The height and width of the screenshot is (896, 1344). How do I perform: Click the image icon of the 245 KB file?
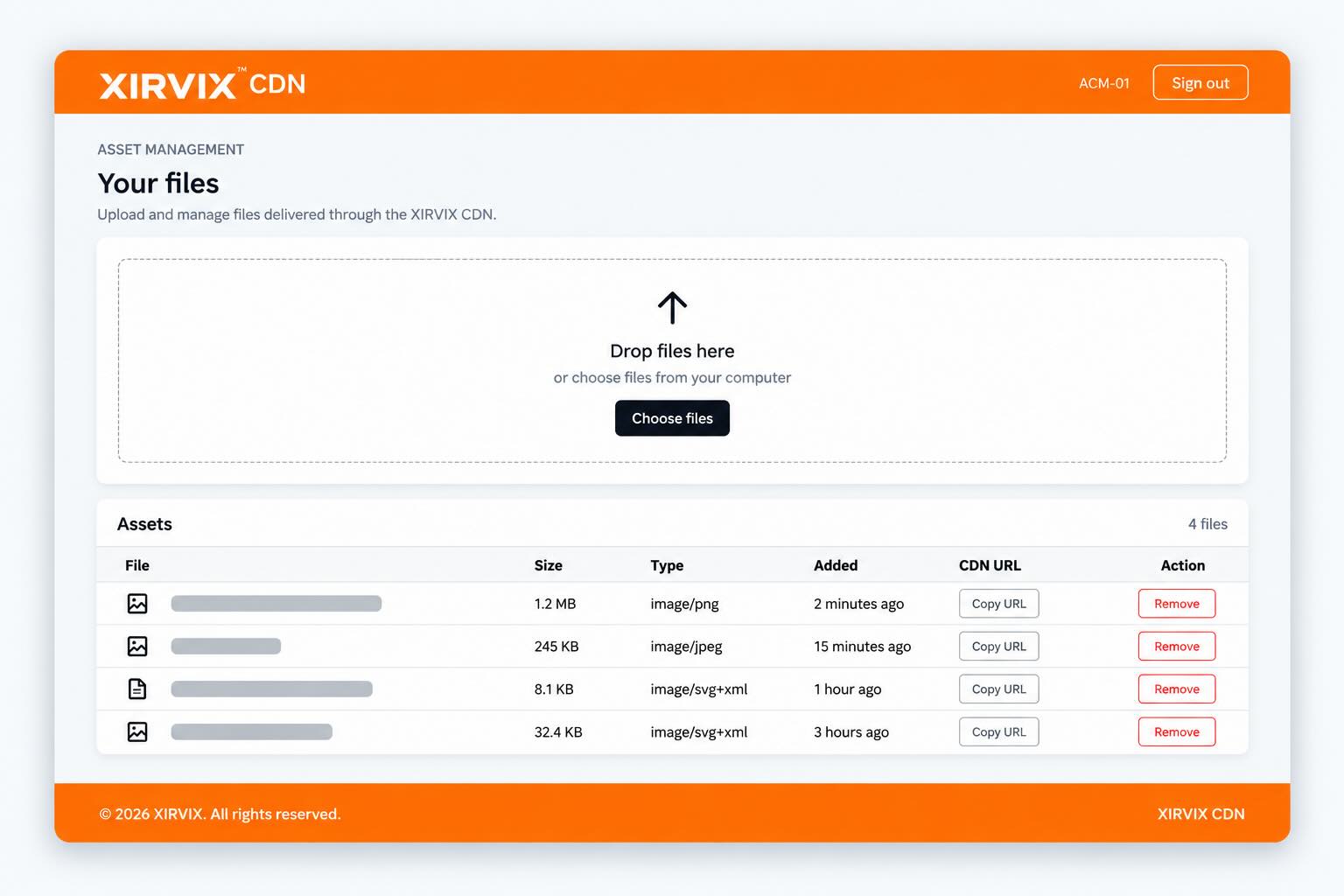tap(137, 647)
